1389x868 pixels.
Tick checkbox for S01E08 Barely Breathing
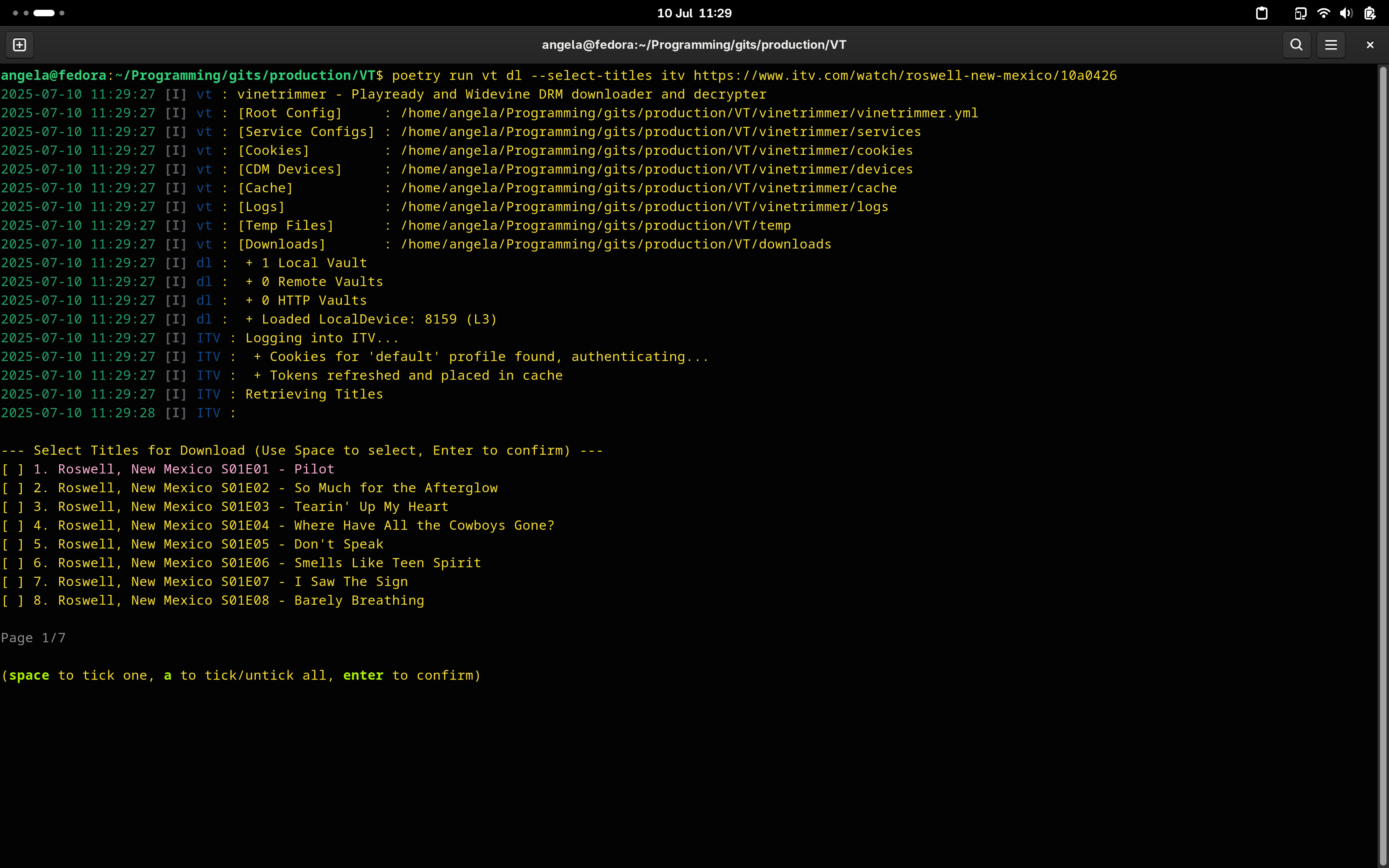tap(13, 600)
